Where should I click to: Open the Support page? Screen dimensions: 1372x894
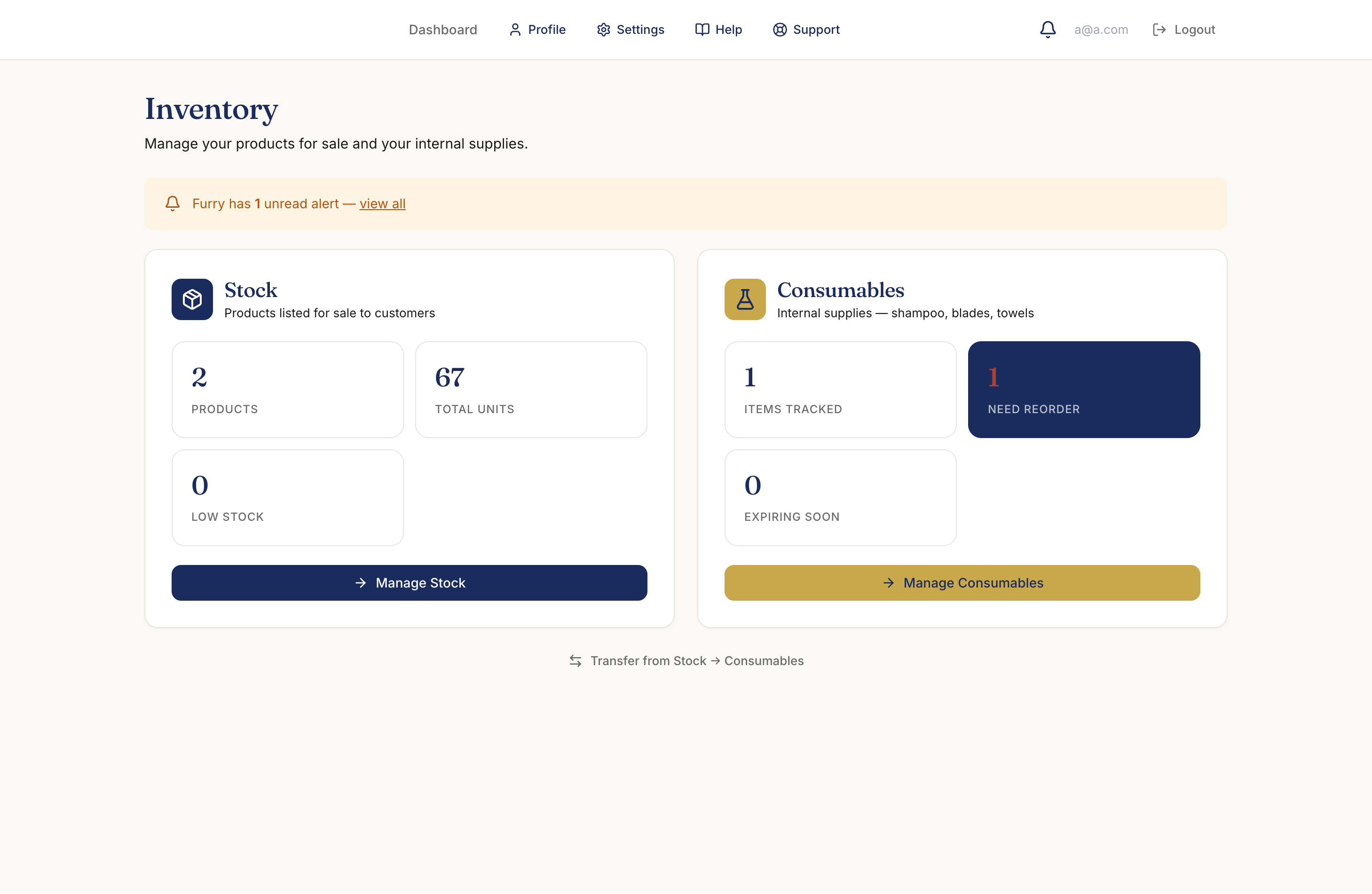(806, 30)
